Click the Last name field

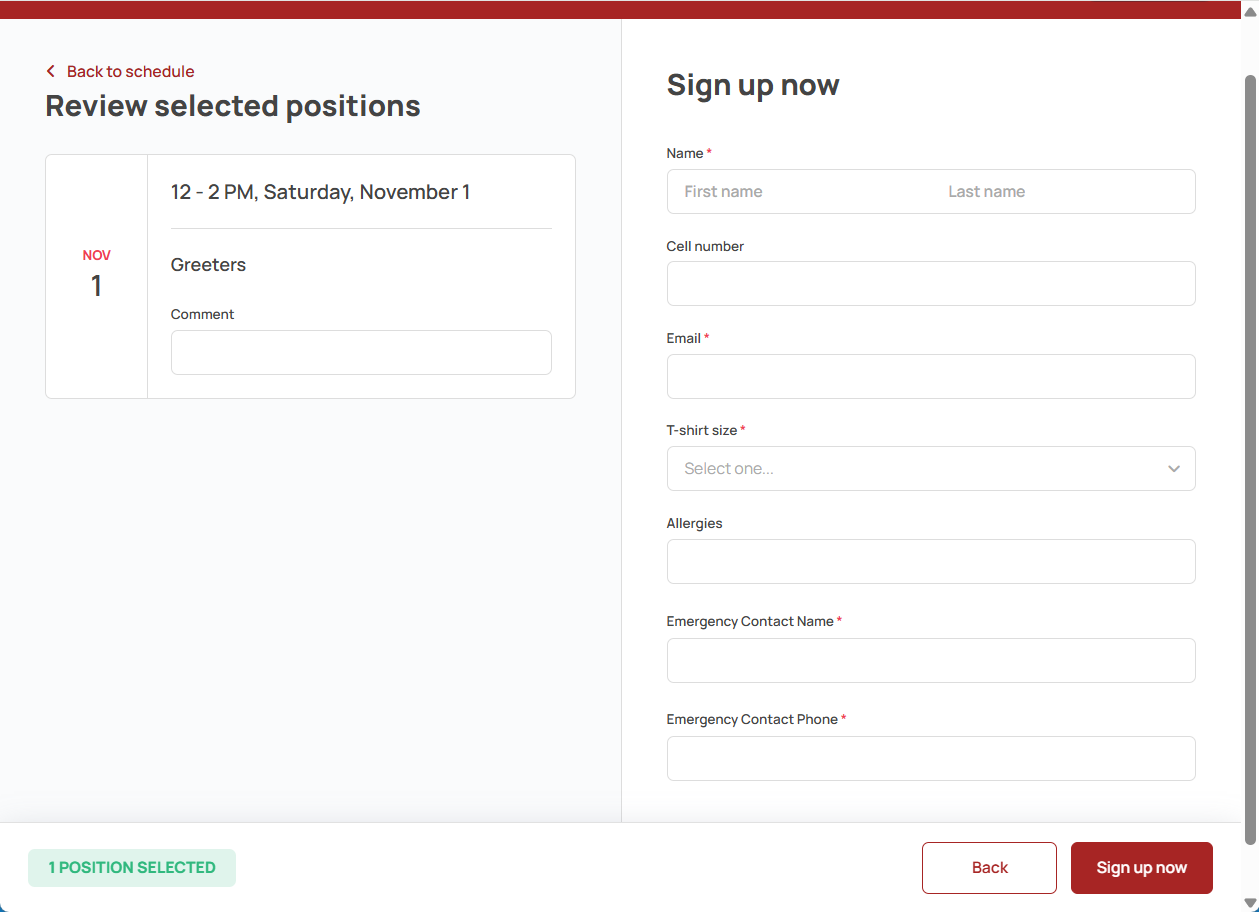pyautogui.click(x=1063, y=191)
